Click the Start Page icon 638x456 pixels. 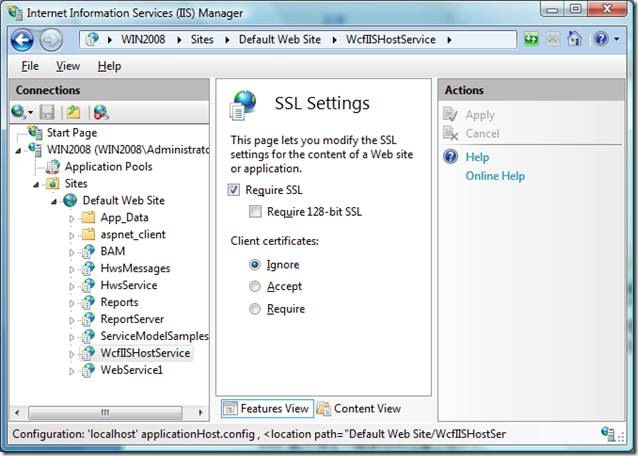(x=35, y=132)
